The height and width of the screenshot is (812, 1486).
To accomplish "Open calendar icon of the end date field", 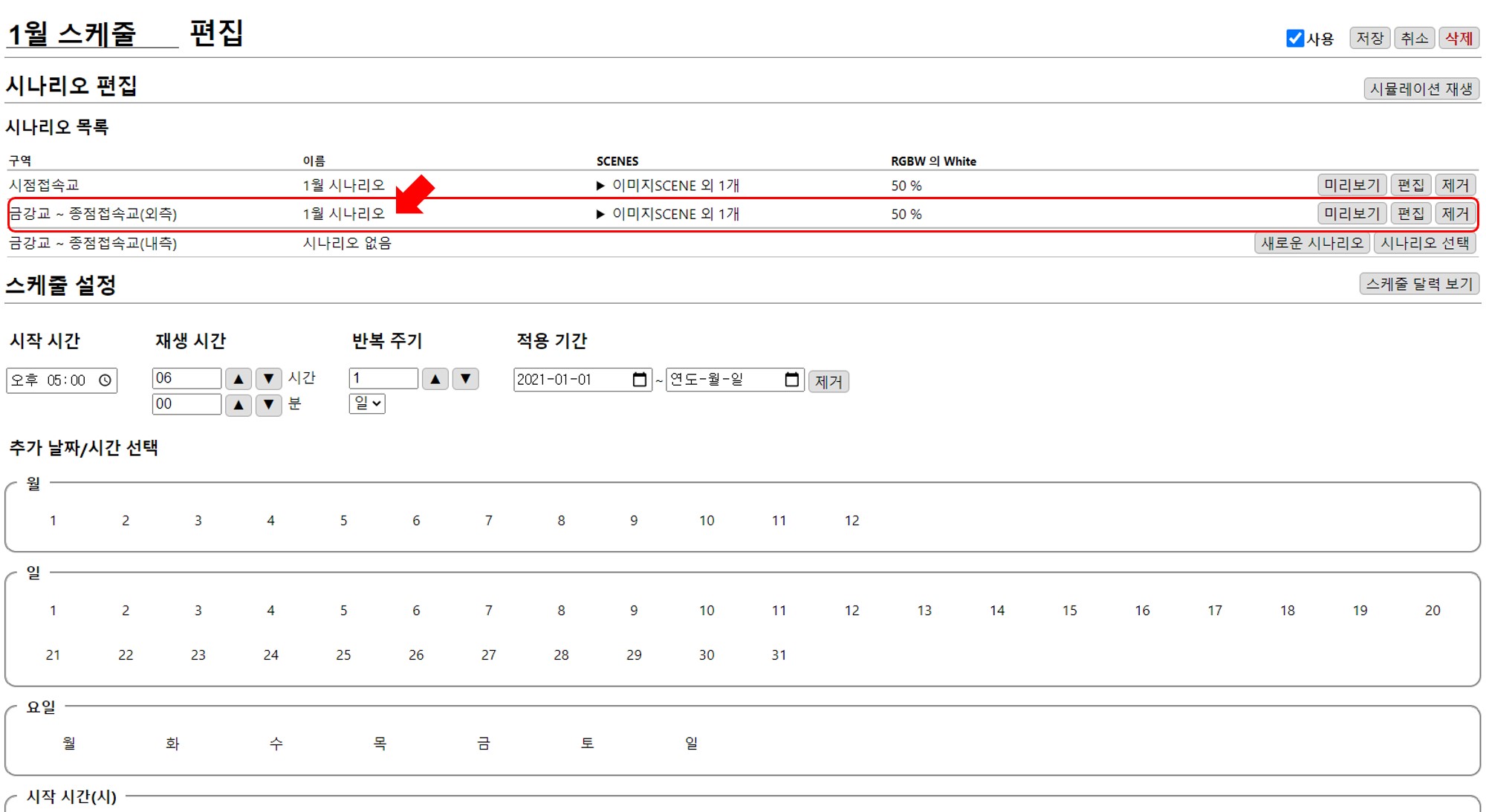I will pos(791,380).
